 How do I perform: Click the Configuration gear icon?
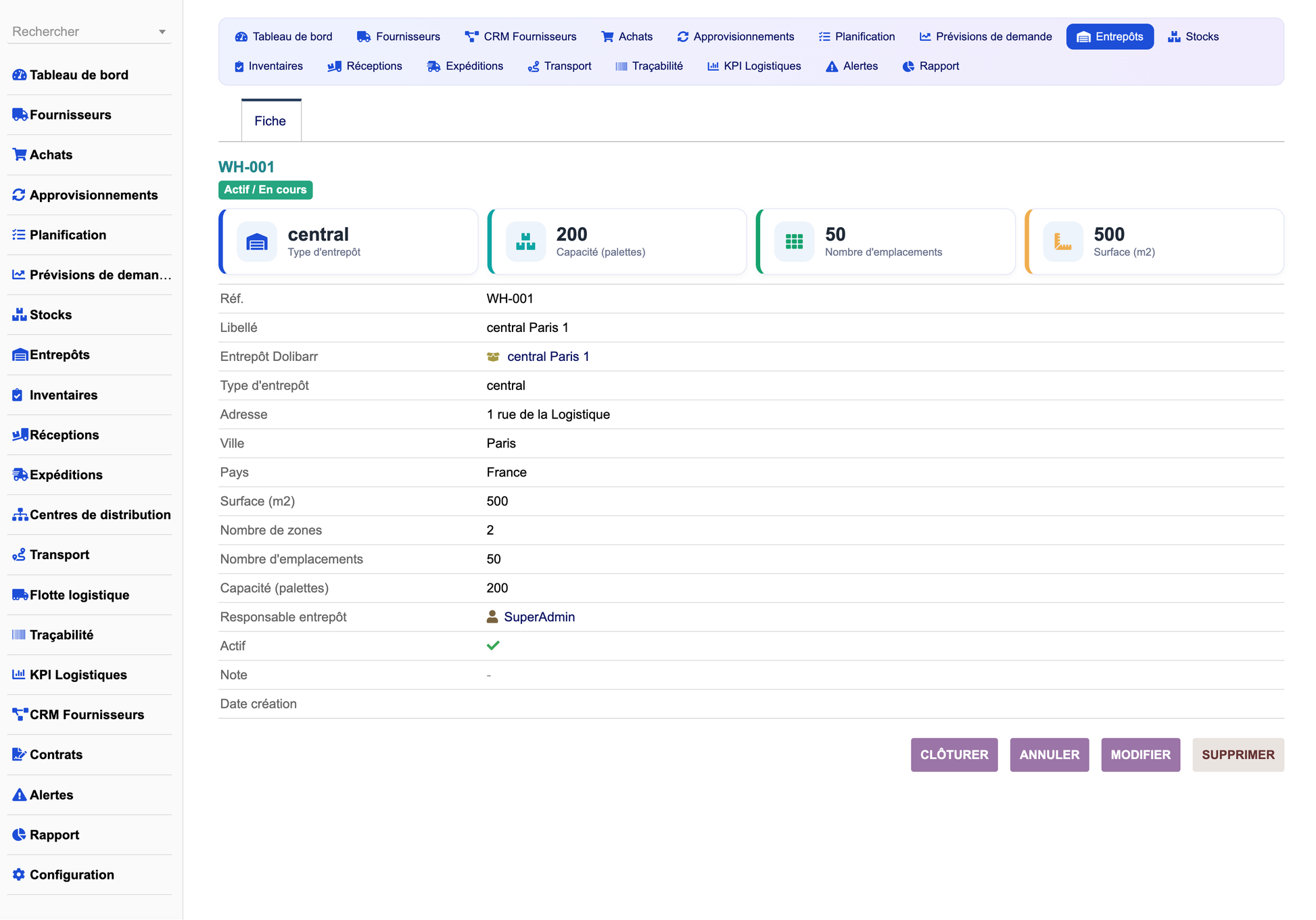(19, 875)
